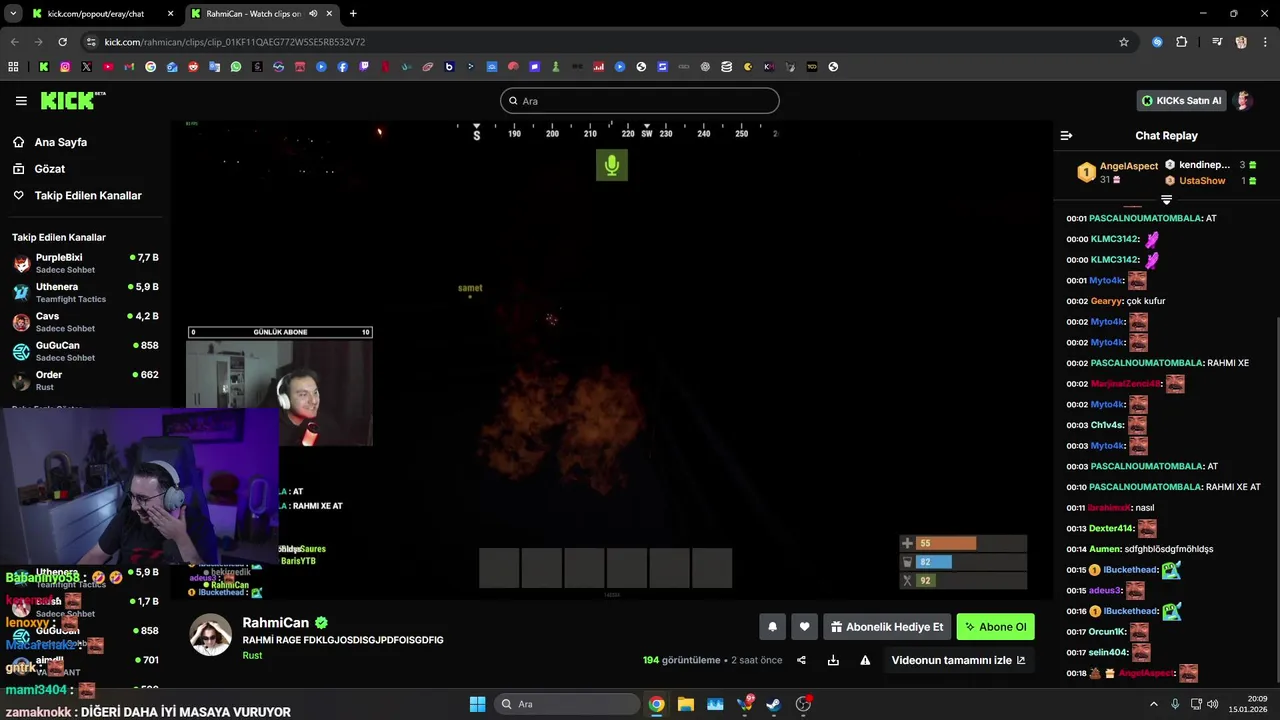Open the Chrome three-dot menu
The width and height of the screenshot is (1280, 720).
(x=1265, y=42)
